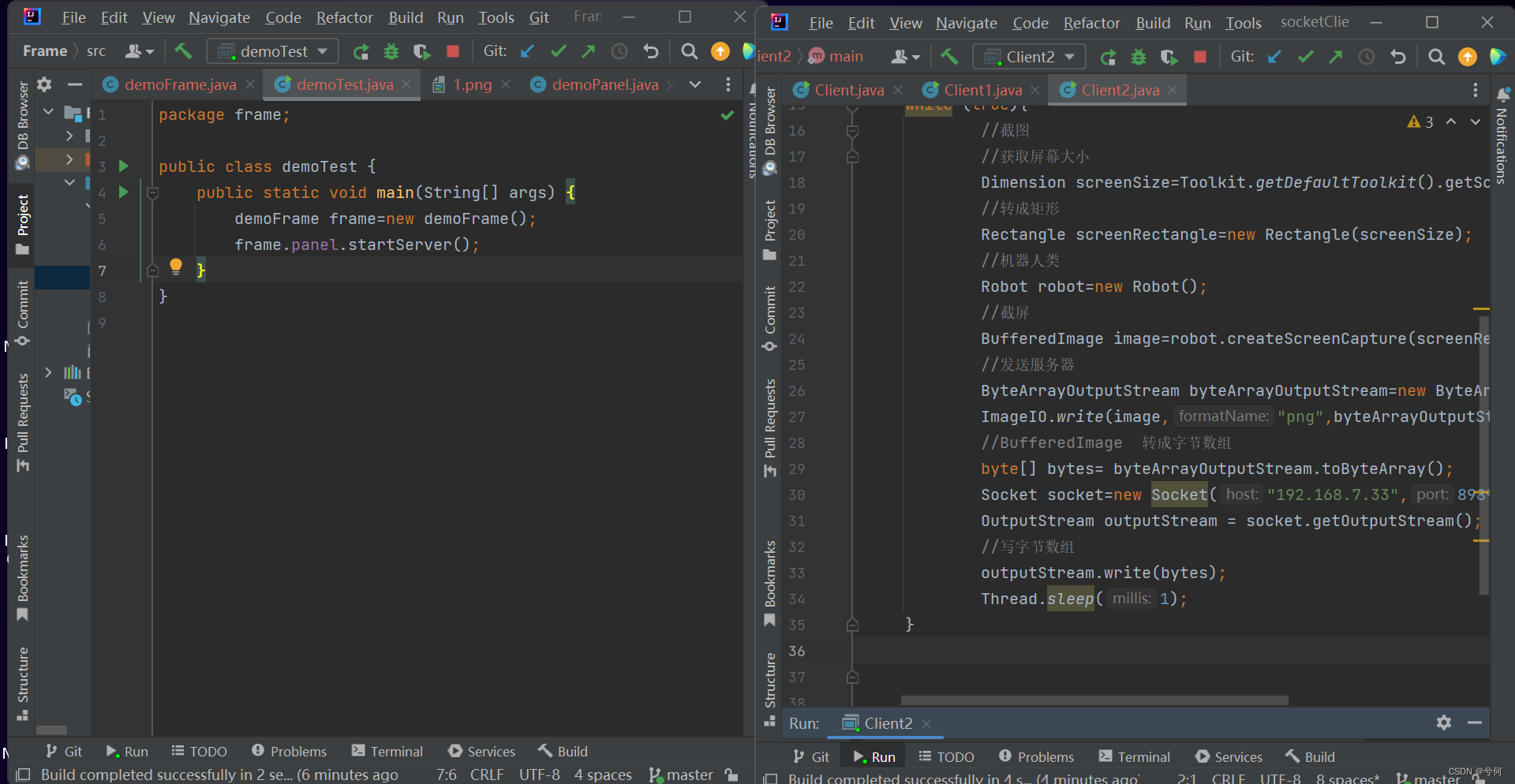Rerun demoTest with green run icon
The height and width of the screenshot is (784, 1515).
click(361, 51)
